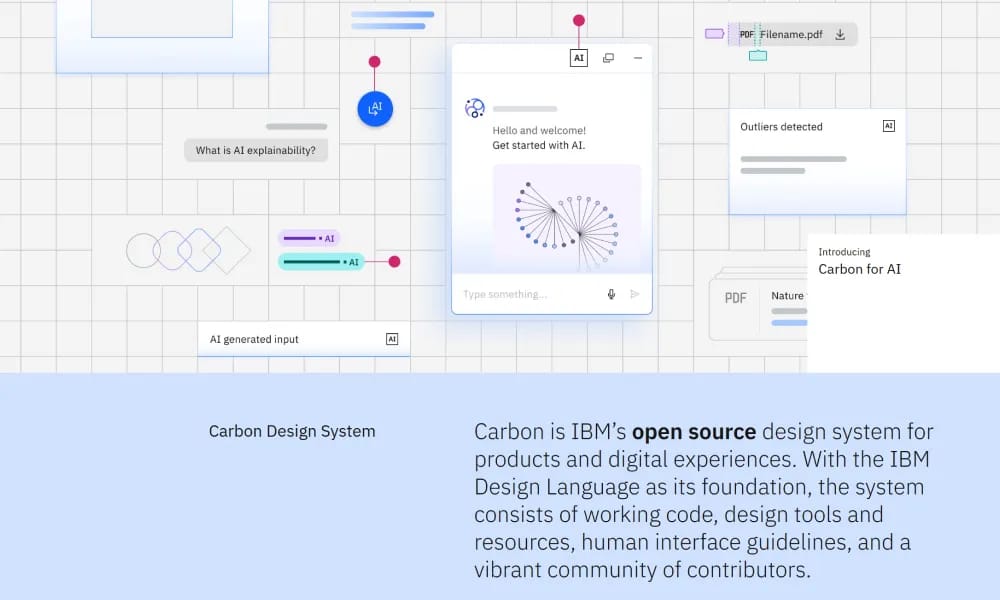Select the What is AI explainability? prompt chip
The image size is (1000, 600).
[256, 150]
